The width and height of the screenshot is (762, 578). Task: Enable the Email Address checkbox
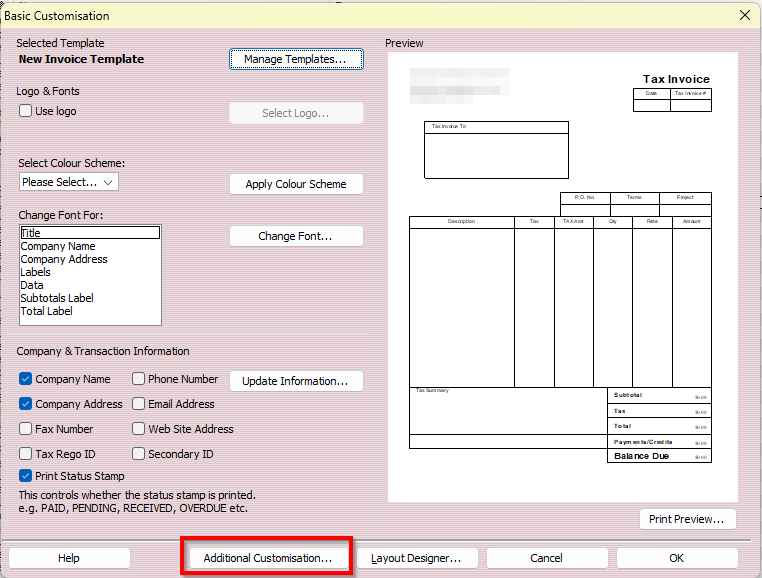coord(139,403)
